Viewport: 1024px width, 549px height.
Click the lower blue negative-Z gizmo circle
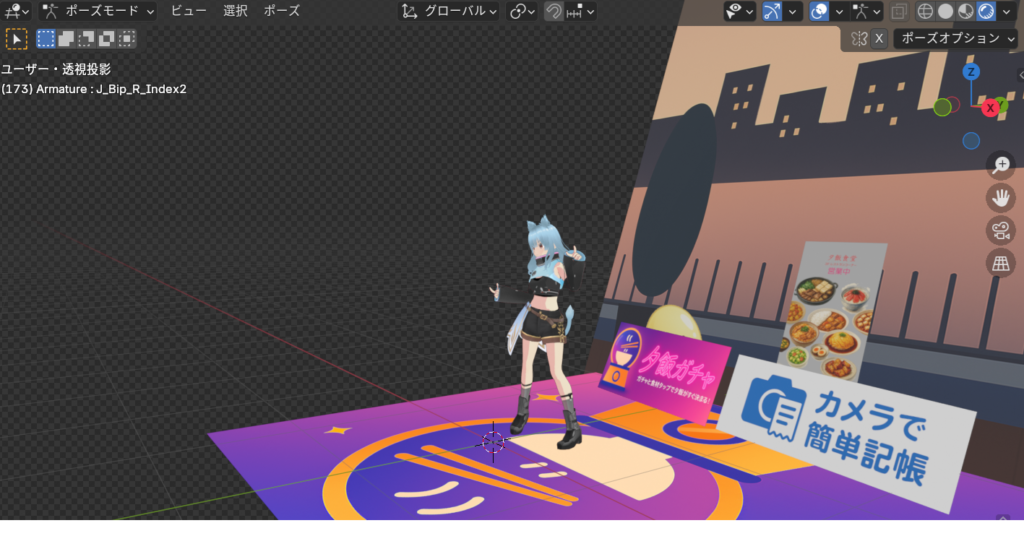971,140
